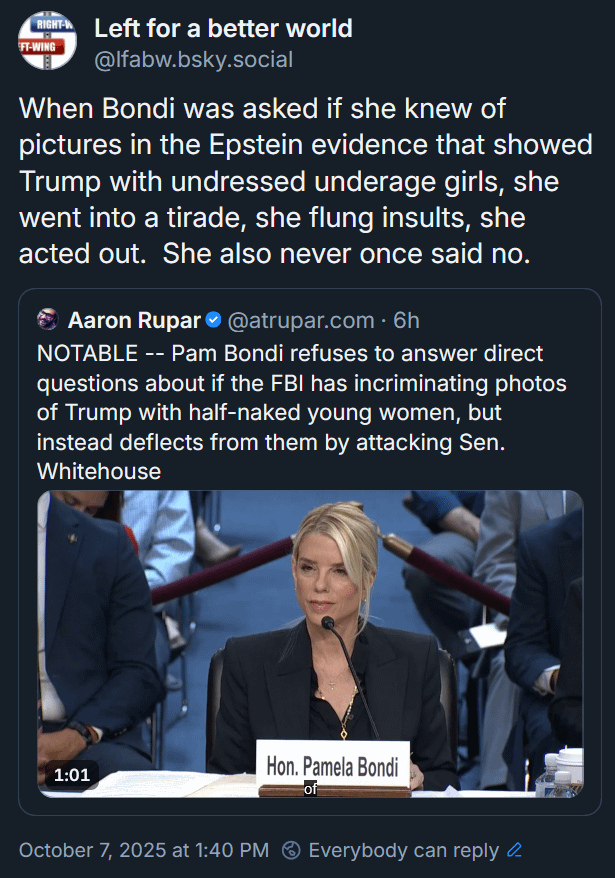This screenshot has height=878, width=615.
Task: Click the video caption text at bottom
Action: point(310,789)
